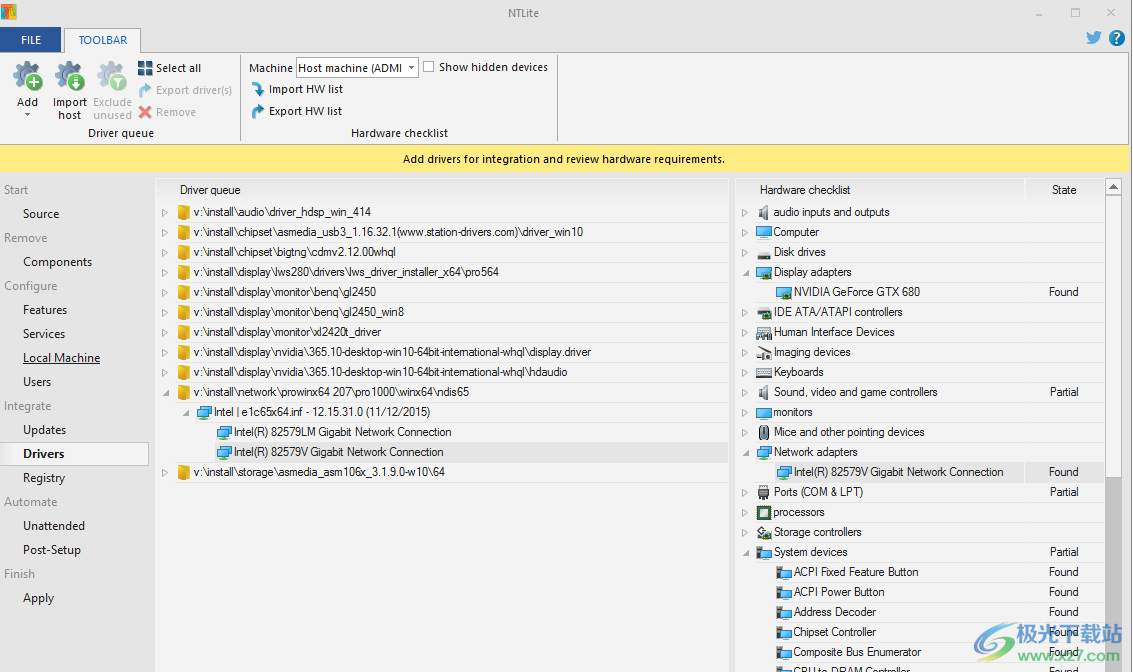The image size is (1133, 672).
Task: Collapse the Network adapters category
Action: (746, 453)
